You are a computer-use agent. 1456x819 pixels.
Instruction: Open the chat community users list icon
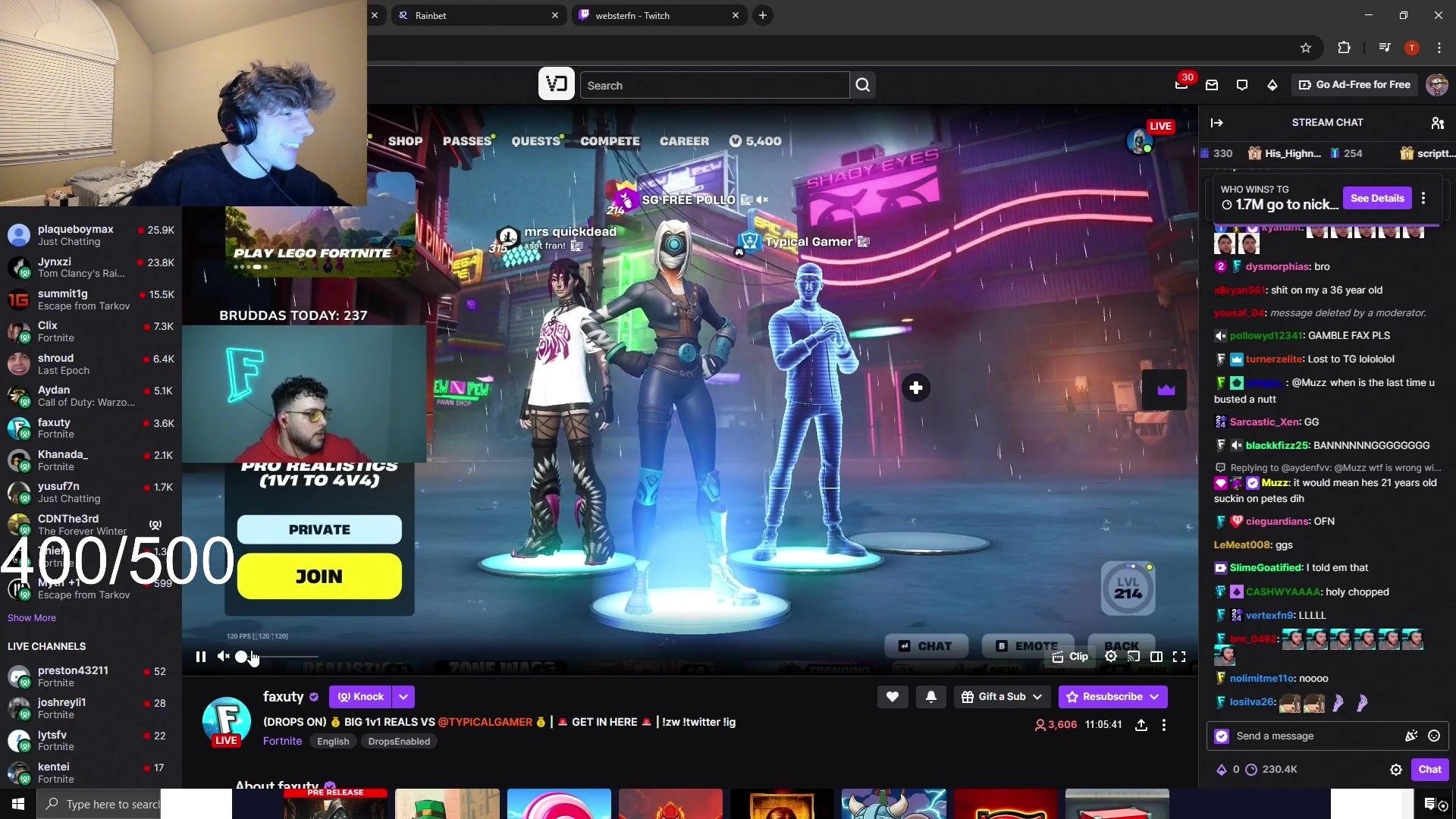coord(1437,122)
